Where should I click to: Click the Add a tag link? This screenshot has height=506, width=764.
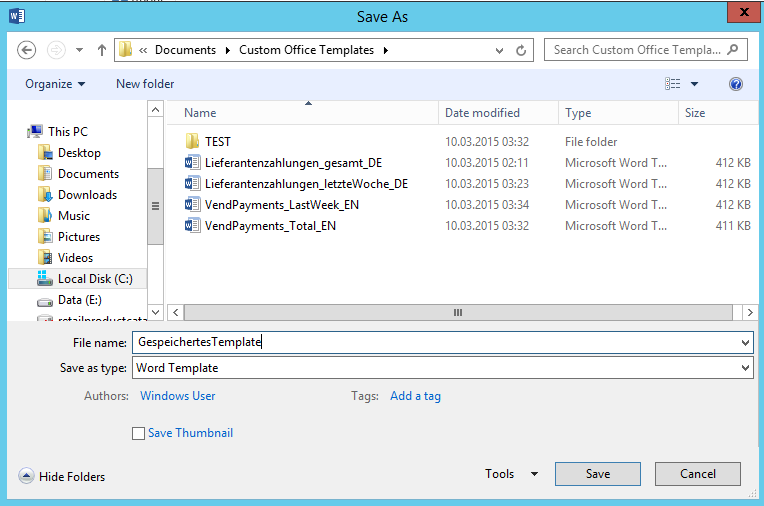coord(415,396)
